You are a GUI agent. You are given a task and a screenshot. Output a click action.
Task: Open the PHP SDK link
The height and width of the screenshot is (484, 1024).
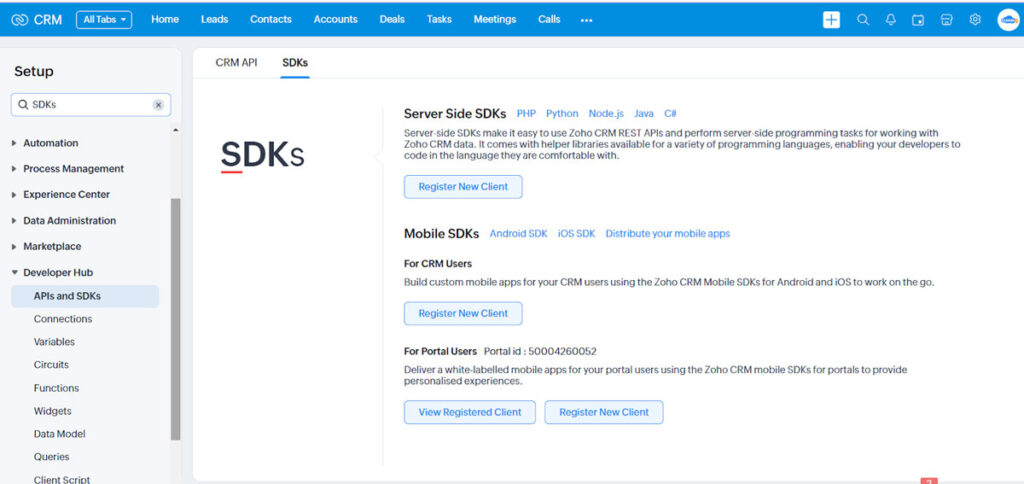click(526, 114)
